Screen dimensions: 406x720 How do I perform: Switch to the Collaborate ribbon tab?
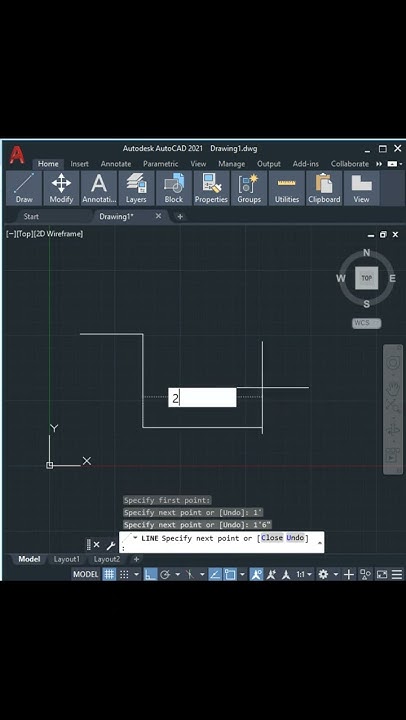pyautogui.click(x=350, y=164)
